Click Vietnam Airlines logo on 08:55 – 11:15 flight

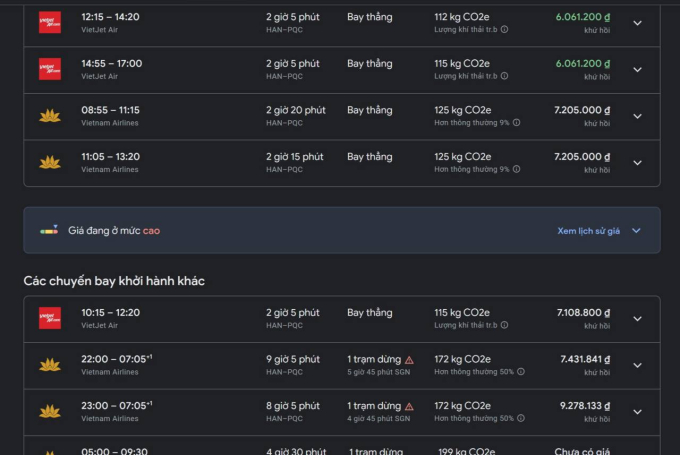click(x=49, y=116)
